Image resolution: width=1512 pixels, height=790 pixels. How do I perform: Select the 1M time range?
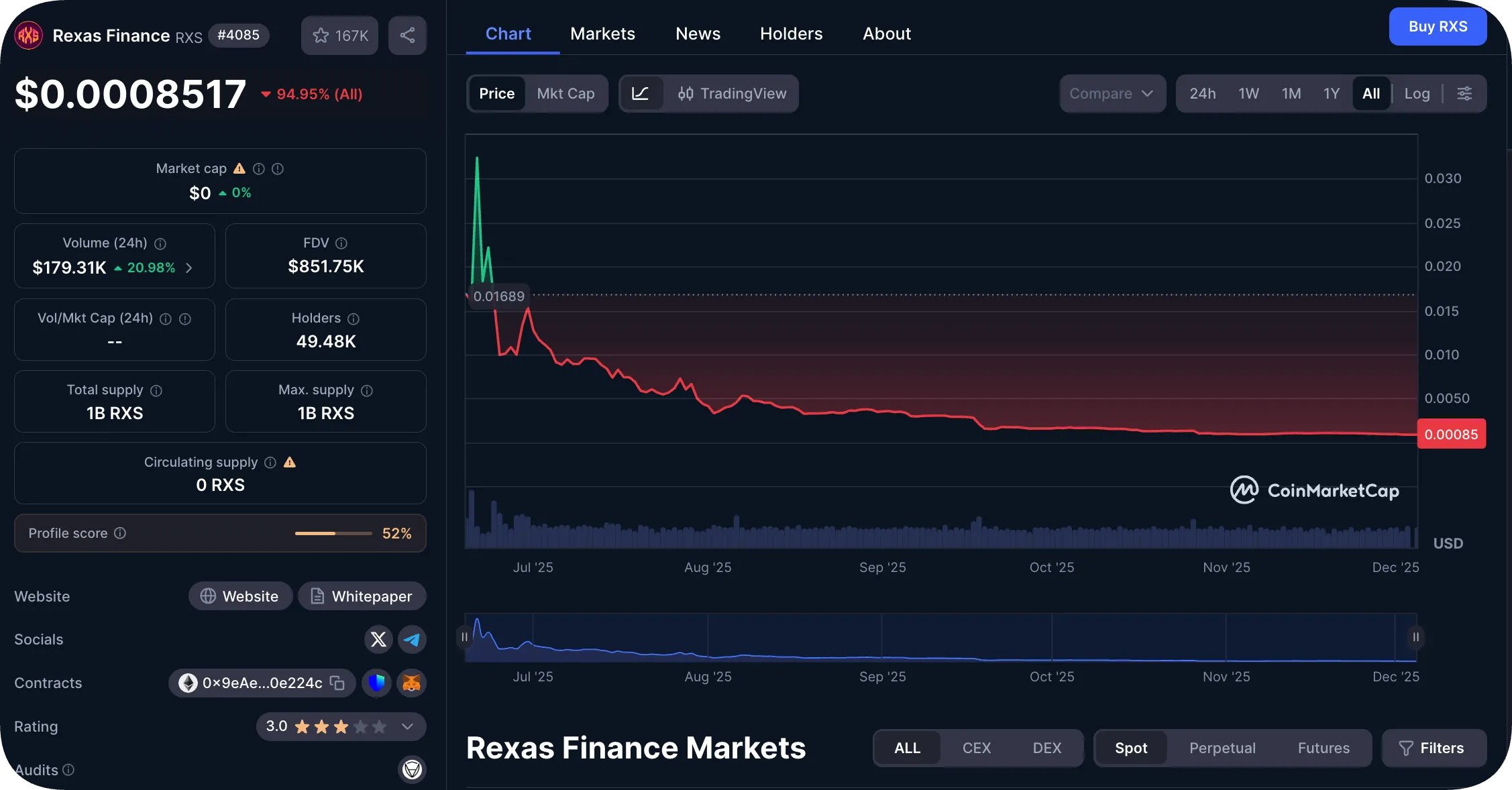click(x=1291, y=93)
